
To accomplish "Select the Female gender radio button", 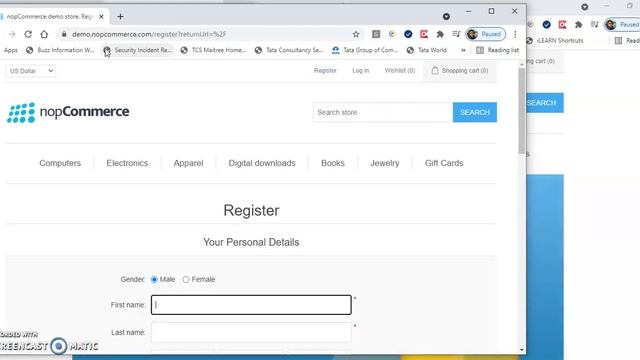I will pos(186,280).
